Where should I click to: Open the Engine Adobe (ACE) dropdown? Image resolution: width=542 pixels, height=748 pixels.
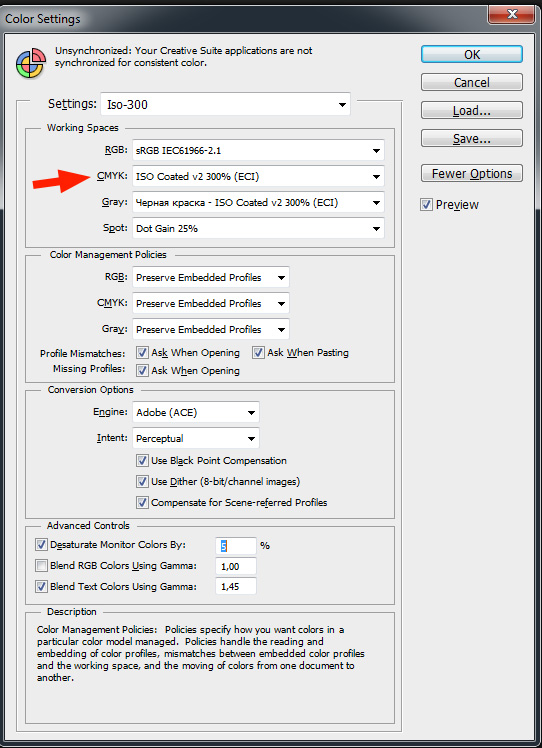point(196,413)
